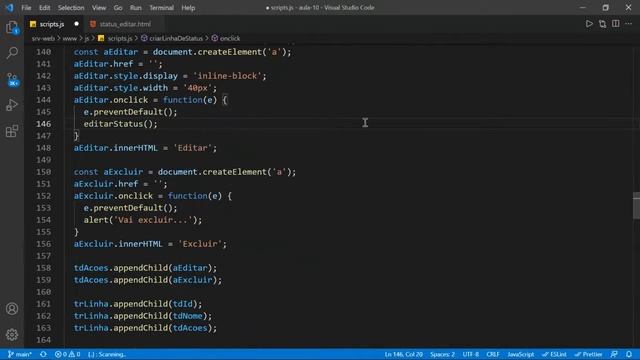Click the alert('Vai excluir...') line
Viewport: 640px width, 360px height.
(x=143, y=220)
